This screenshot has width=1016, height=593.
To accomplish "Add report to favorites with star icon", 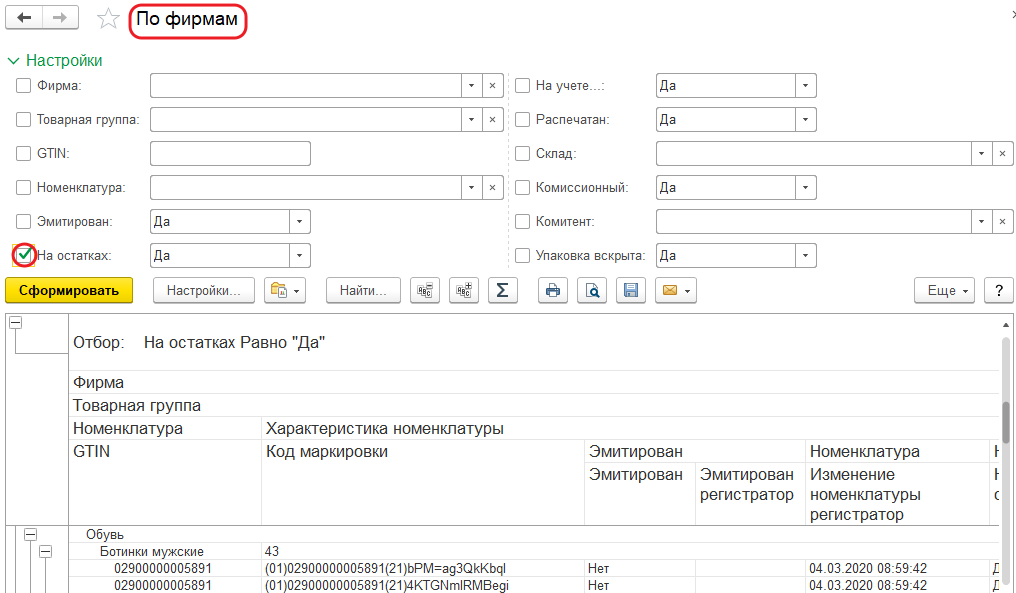I will point(108,20).
